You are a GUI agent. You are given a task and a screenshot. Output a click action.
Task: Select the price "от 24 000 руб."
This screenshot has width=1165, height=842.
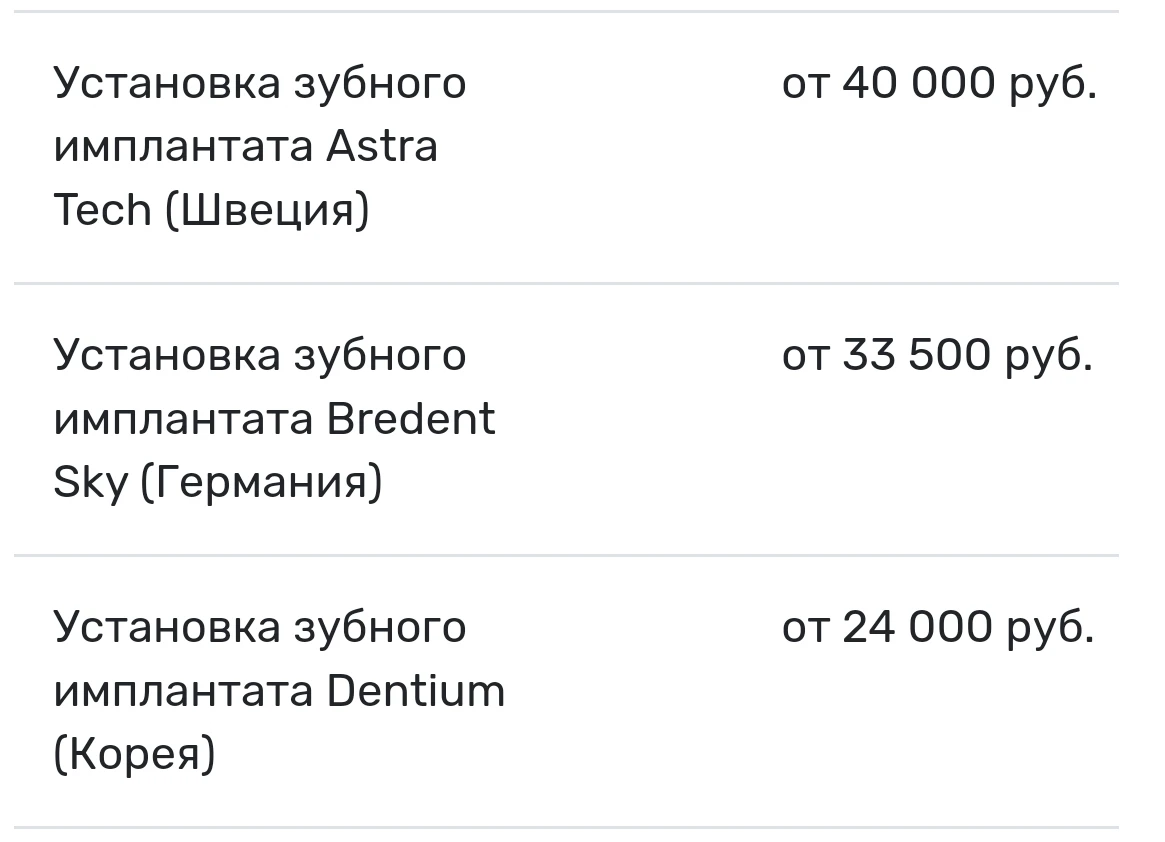[937, 627]
